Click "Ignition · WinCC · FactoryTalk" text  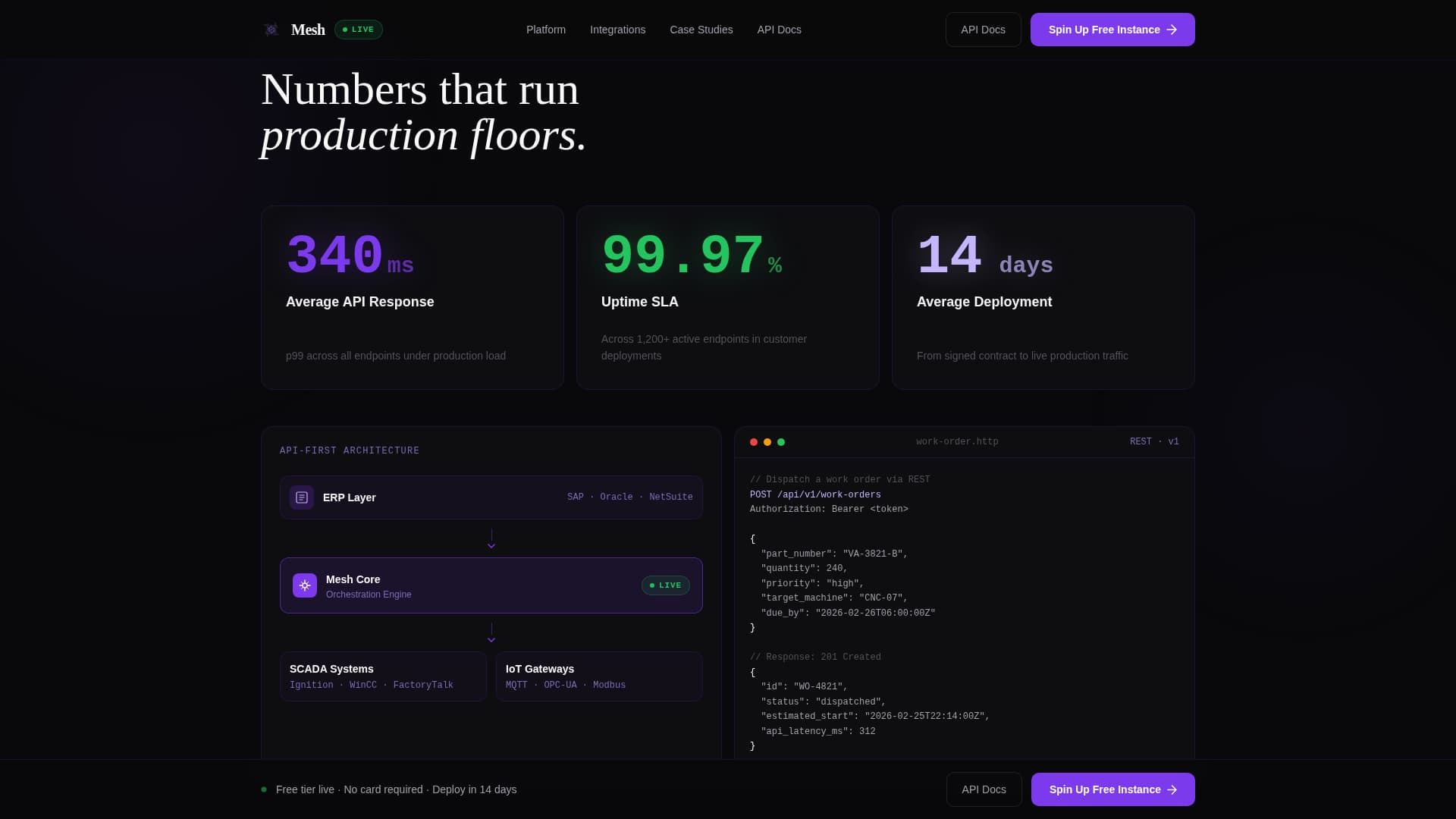click(372, 686)
